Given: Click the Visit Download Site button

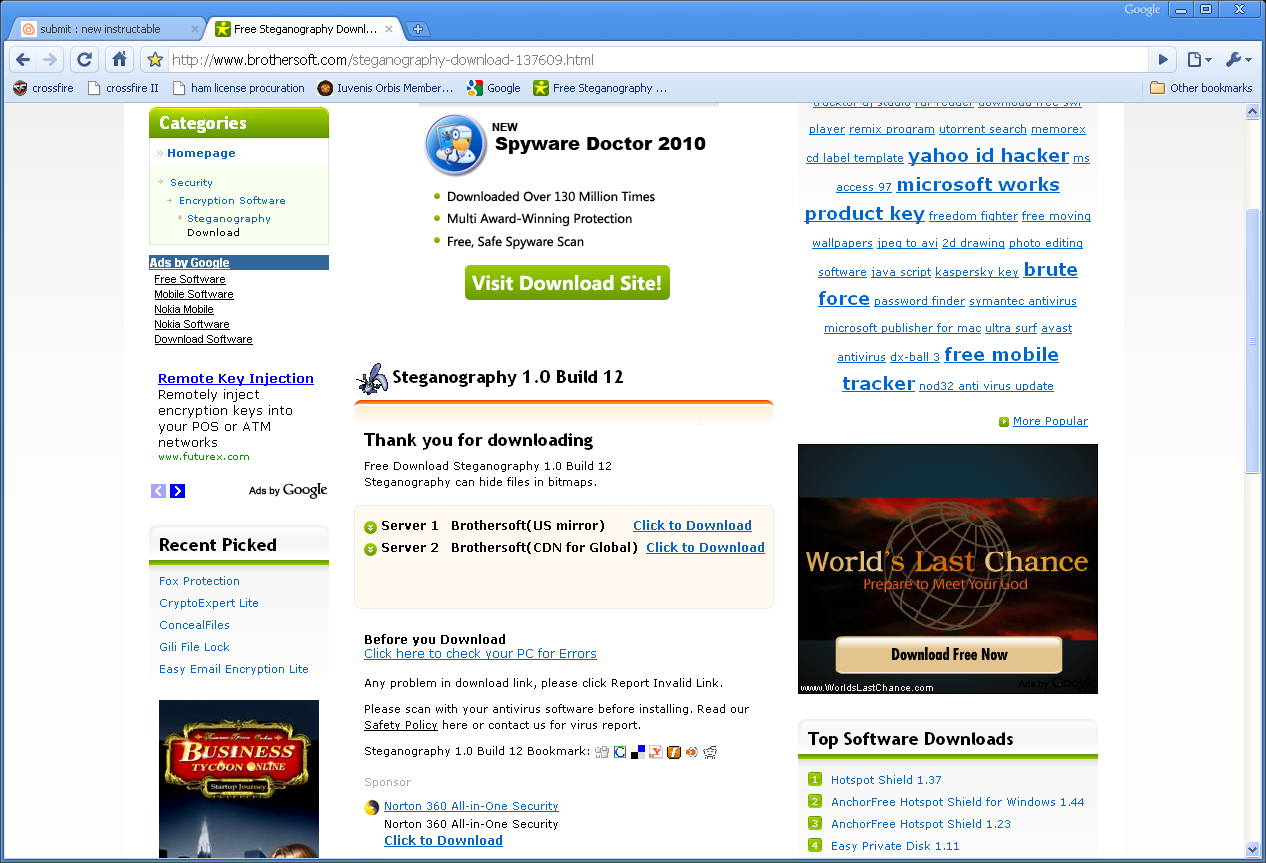Looking at the screenshot, I should 567,283.
